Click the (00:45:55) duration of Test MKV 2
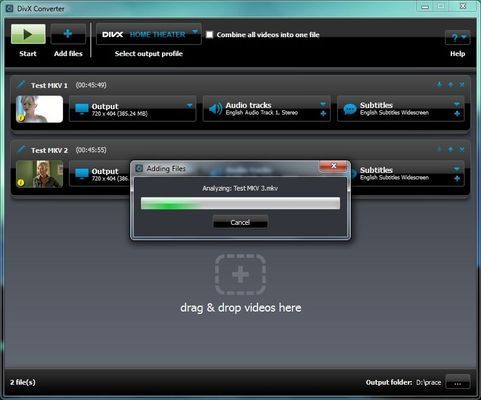Viewport: 481px width, 400px height. click(x=91, y=150)
